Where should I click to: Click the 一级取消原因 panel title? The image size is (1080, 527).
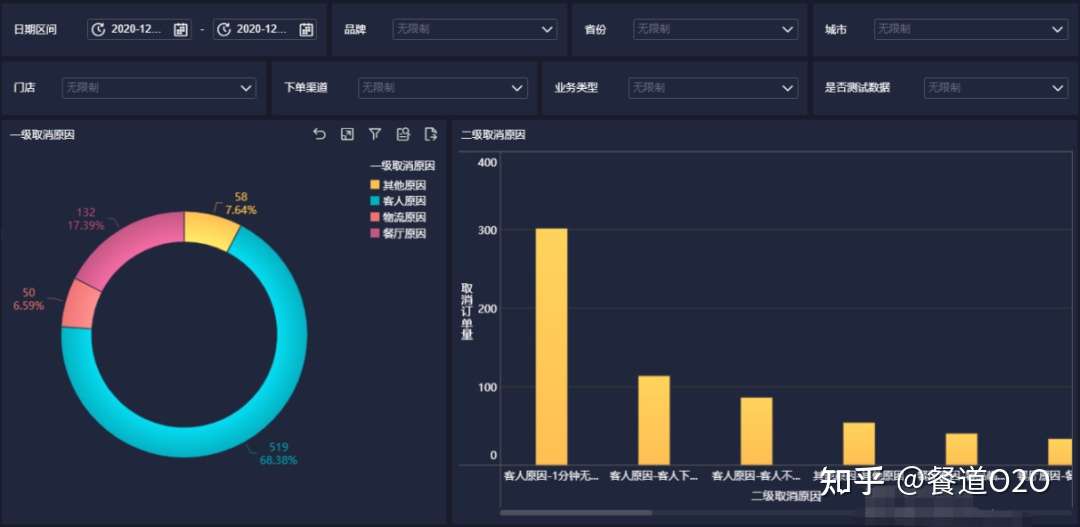click(42, 135)
